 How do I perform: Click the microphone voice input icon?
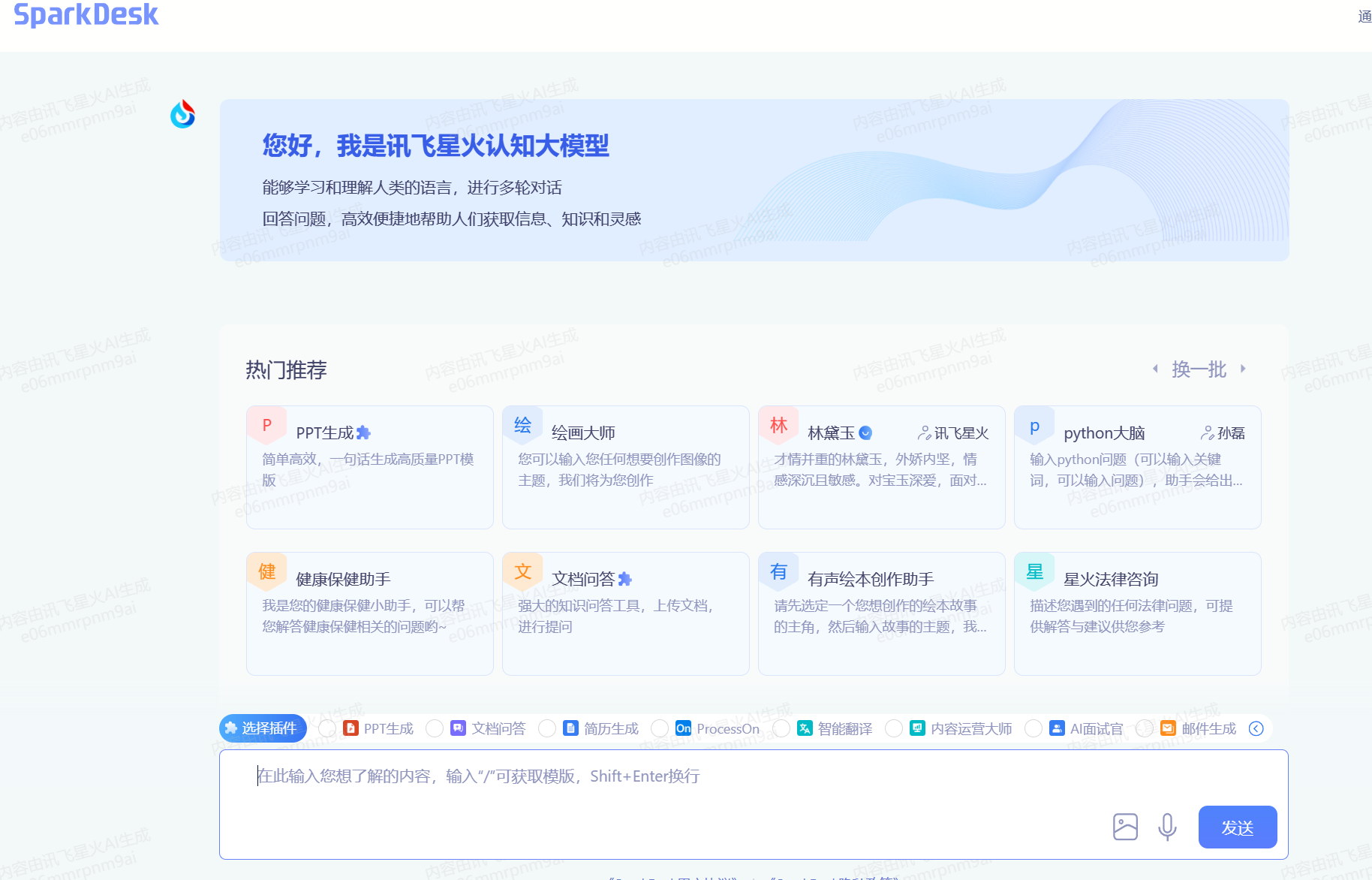click(x=1166, y=827)
